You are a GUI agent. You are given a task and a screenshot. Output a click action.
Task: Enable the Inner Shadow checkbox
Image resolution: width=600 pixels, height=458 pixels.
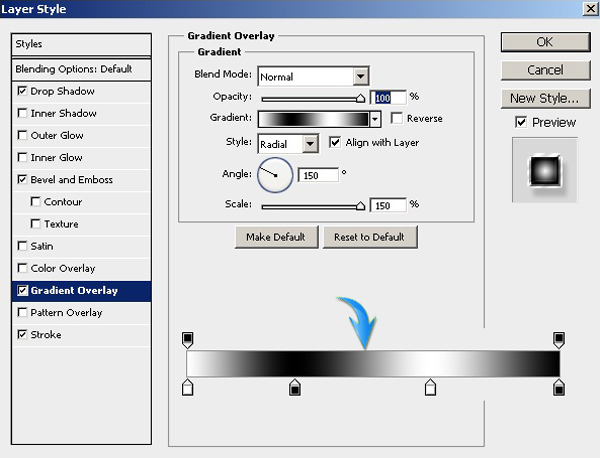click(x=23, y=113)
